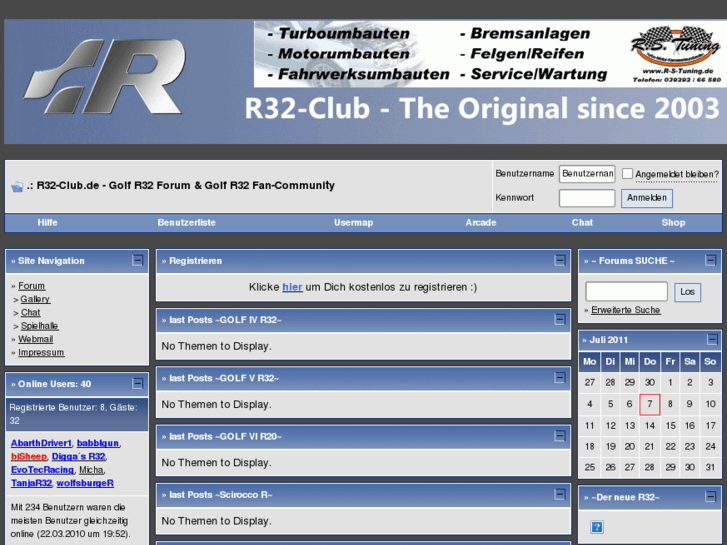This screenshot has height=545, width=727.
Task: Collapse the Site Navigation panel
Action: pos(137,260)
